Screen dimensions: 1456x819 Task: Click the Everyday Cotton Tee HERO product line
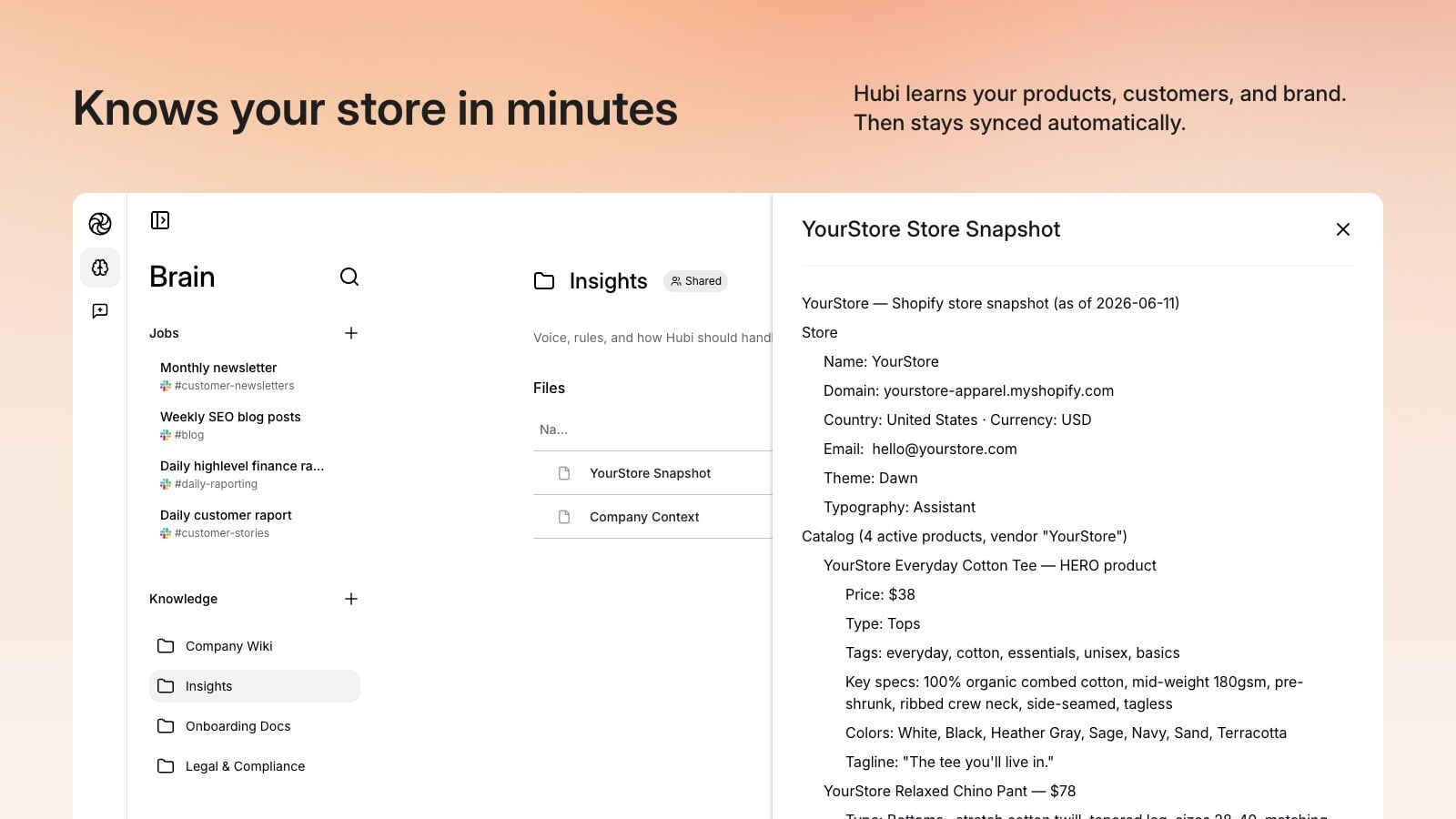pyautogui.click(x=989, y=565)
